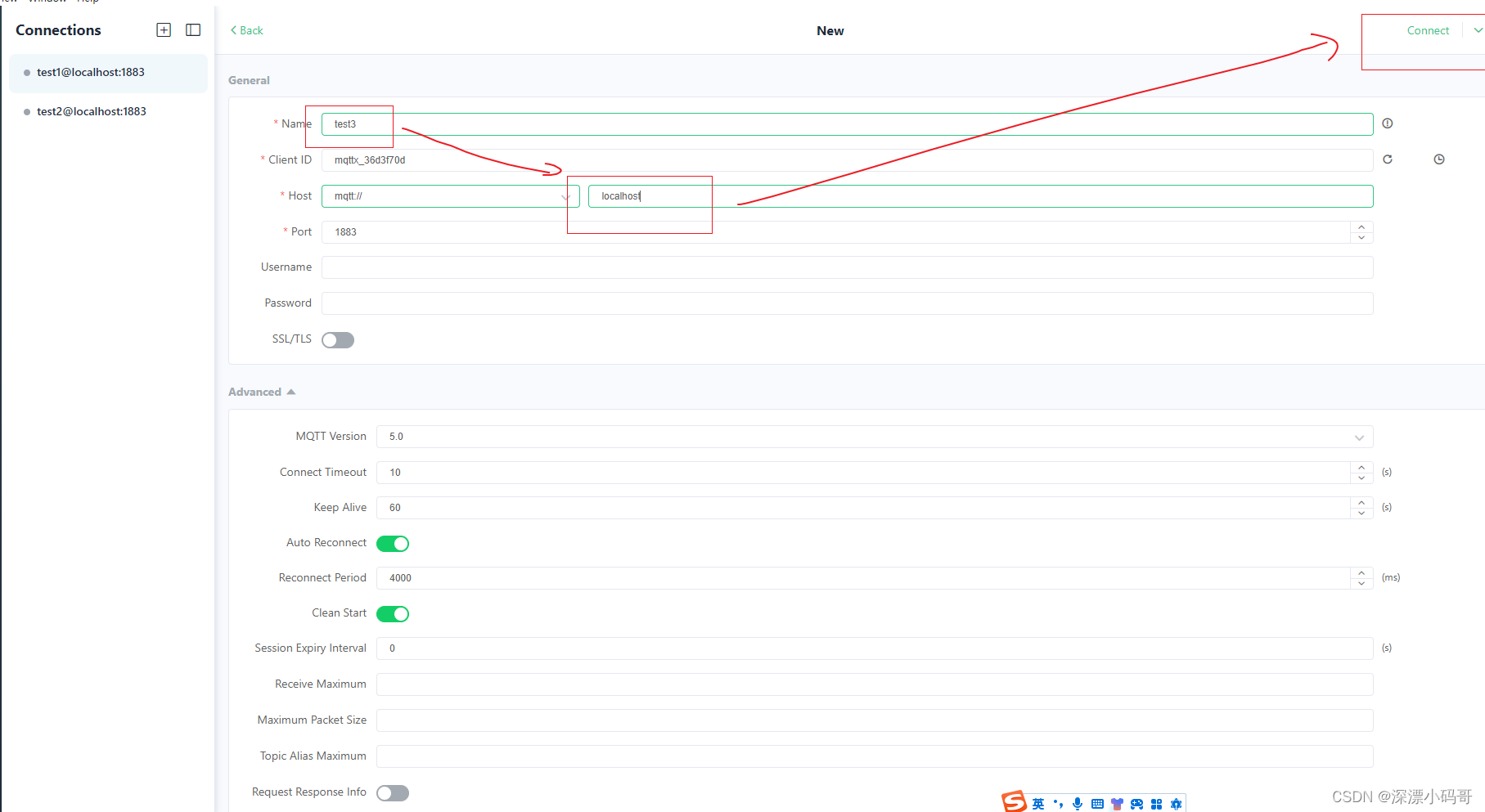Select the test2@localhost:1883 connection
Screen dimensions: 1485x812
pos(91,111)
